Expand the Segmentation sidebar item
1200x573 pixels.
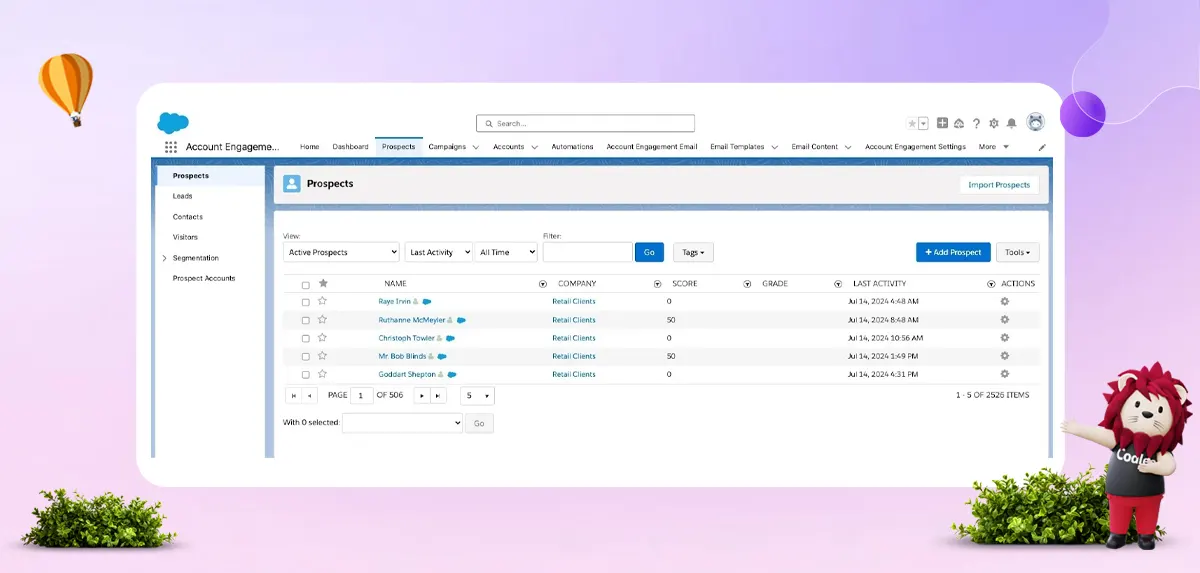click(x=164, y=258)
